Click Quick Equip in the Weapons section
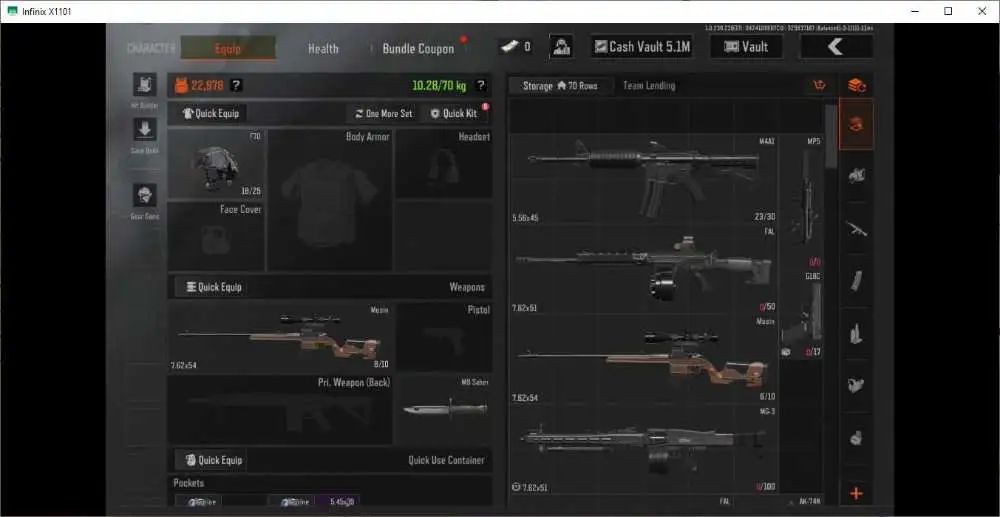 [x=214, y=287]
